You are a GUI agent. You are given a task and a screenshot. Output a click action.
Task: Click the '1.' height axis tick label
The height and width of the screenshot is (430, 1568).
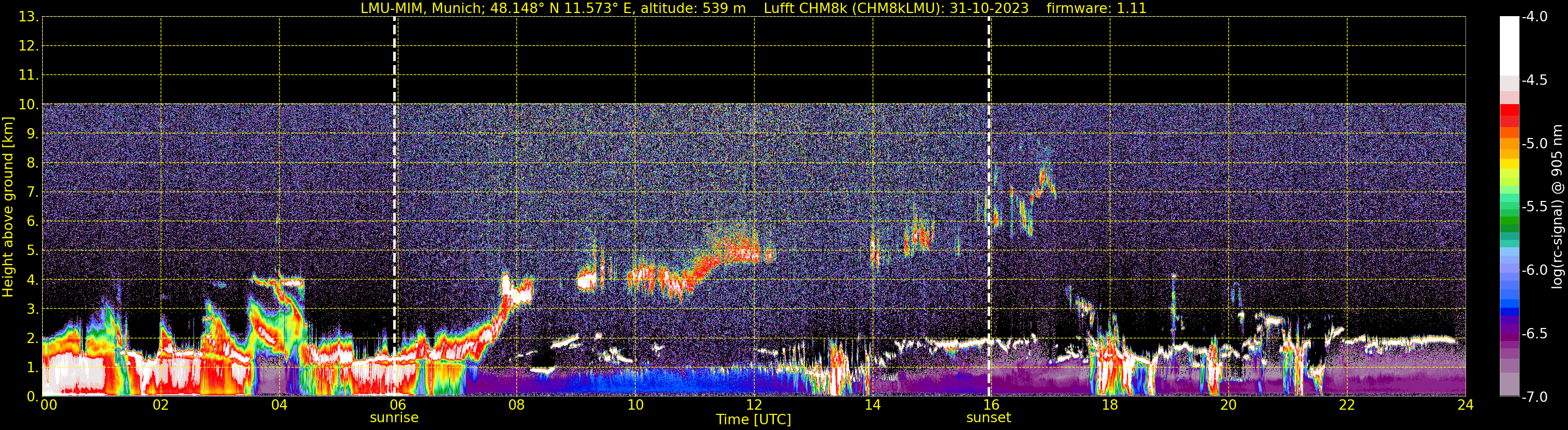[x=32, y=368]
